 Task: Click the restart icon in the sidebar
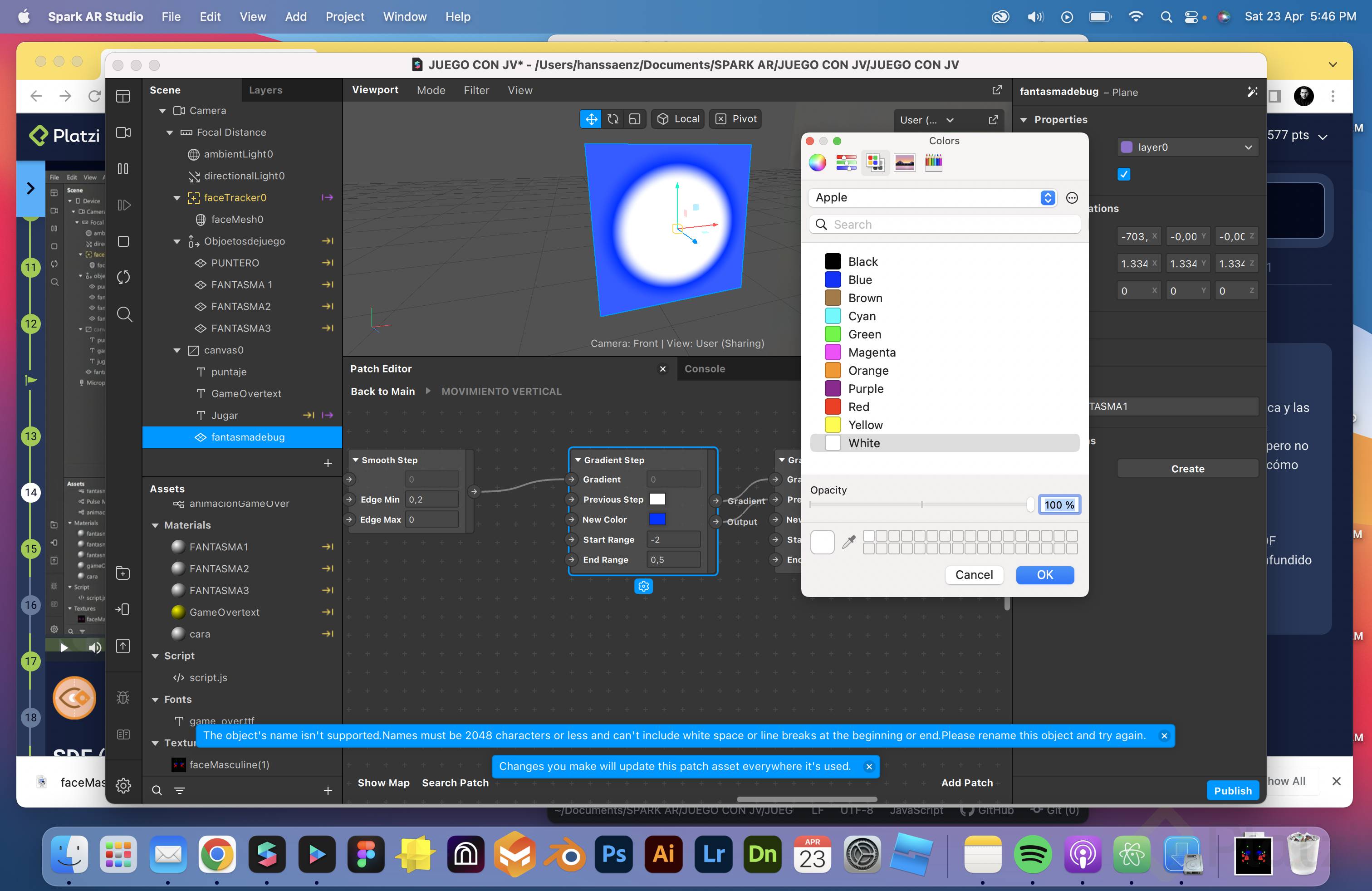click(x=123, y=277)
